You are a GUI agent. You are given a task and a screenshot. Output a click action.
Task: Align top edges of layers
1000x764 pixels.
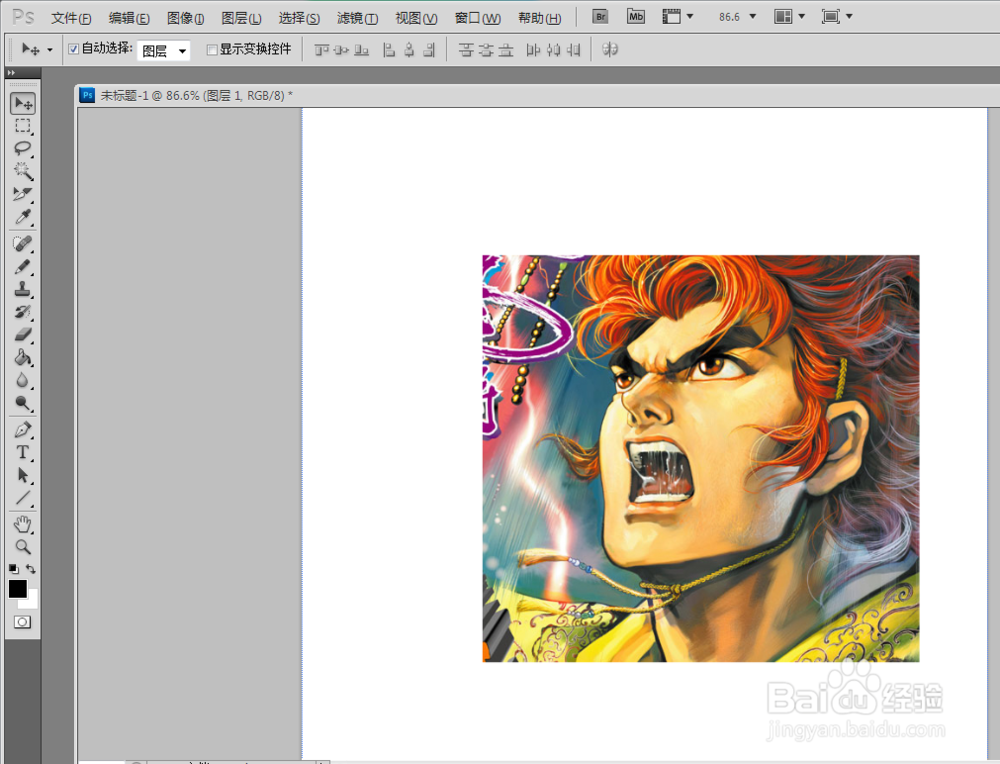point(321,50)
